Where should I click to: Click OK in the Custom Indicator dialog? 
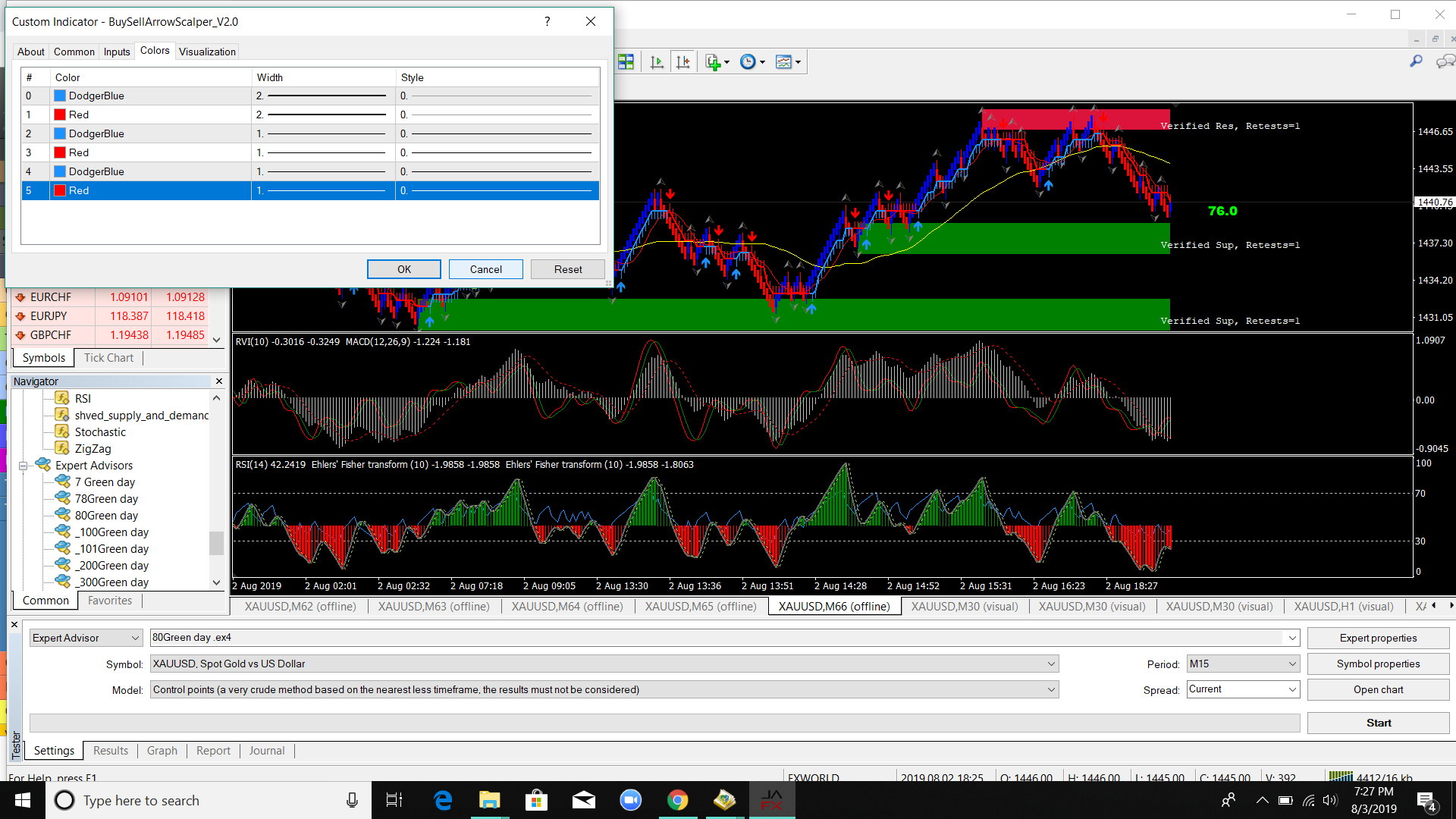click(404, 269)
